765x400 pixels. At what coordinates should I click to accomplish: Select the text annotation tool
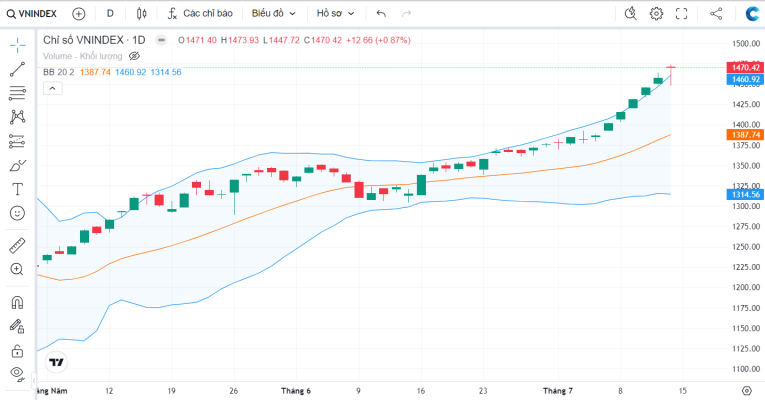[x=18, y=189]
